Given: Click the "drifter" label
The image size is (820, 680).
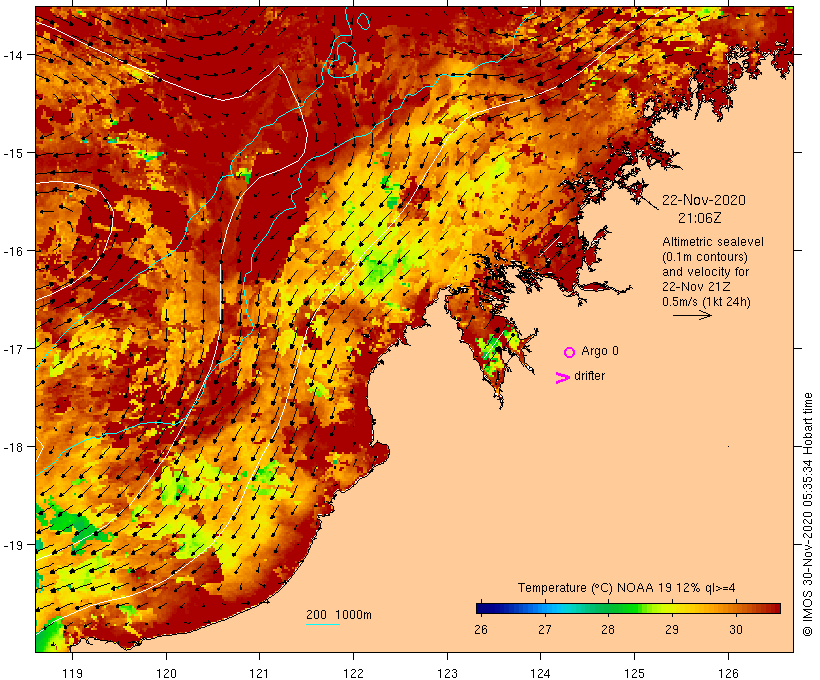Looking at the screenshot, I should click(589, 376).
